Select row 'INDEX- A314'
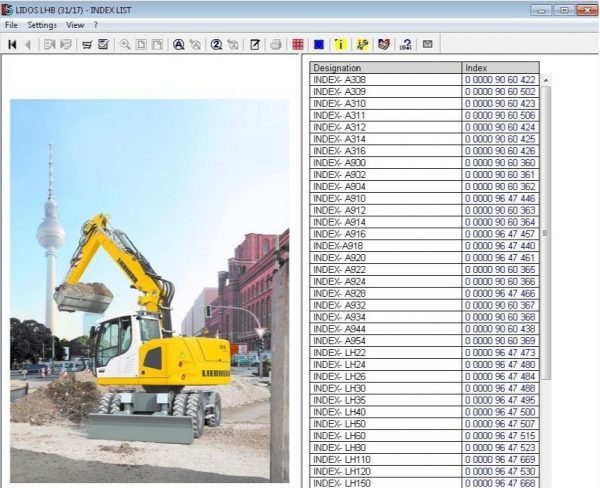This screenshot has width=600, height=488. (424, 139)
